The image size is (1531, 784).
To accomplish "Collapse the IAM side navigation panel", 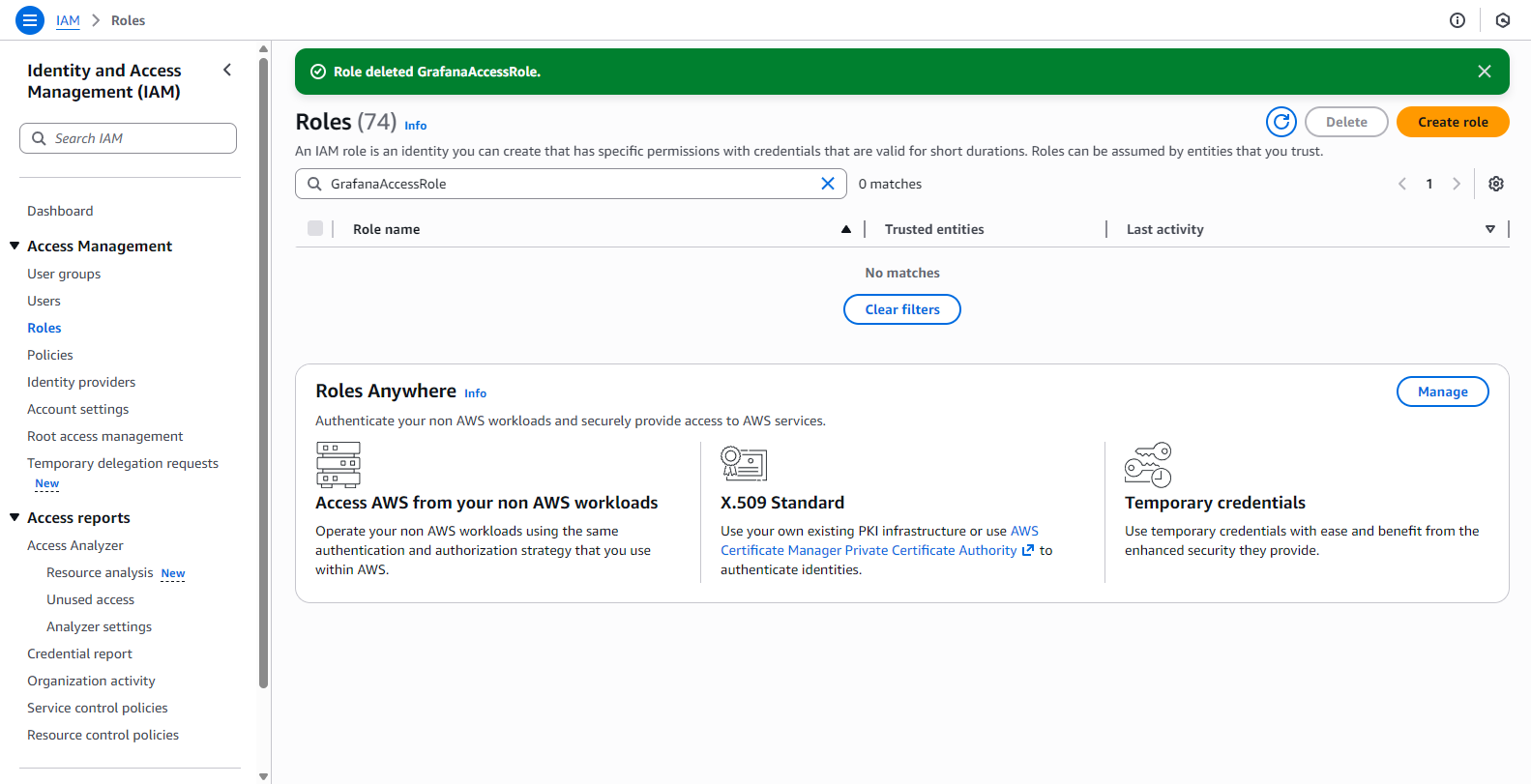I will pos(227,70).
